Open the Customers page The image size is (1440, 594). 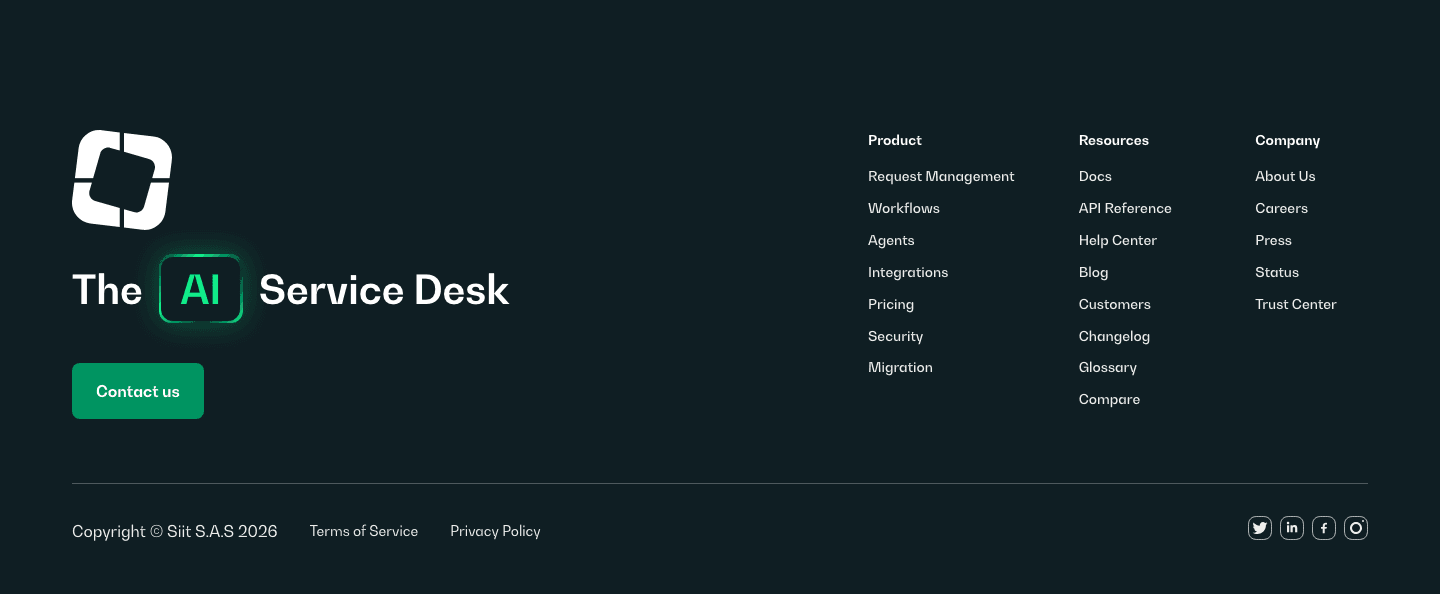pyautogui.click(x=1115, y=304)
